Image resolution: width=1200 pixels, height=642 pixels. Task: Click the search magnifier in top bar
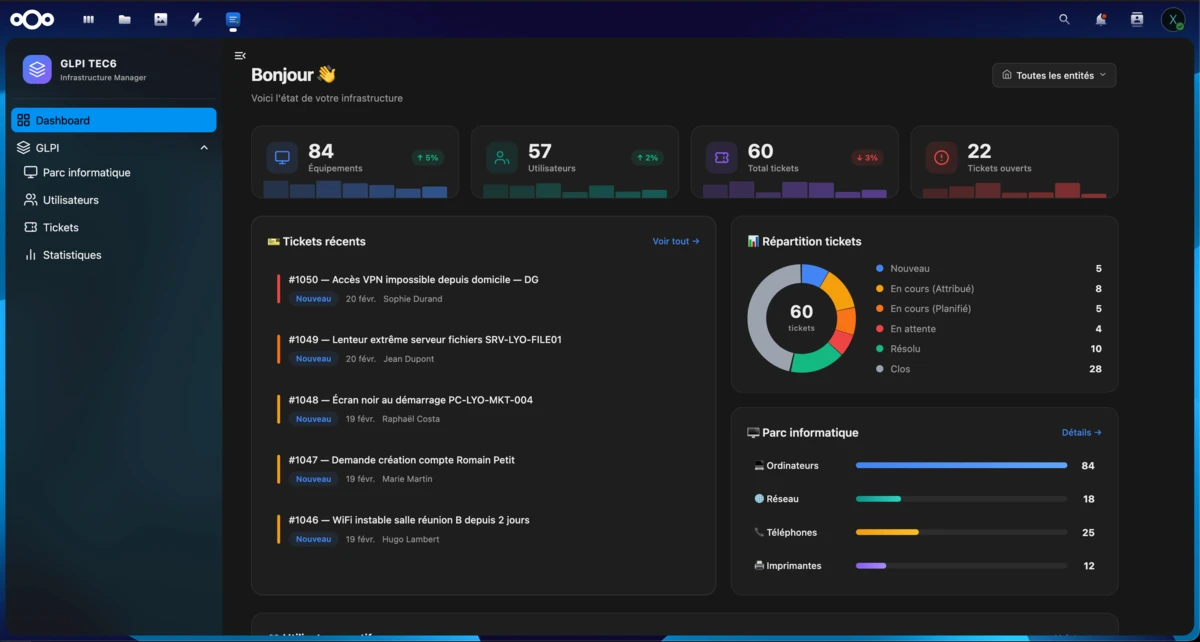(x=1064, y=19)
